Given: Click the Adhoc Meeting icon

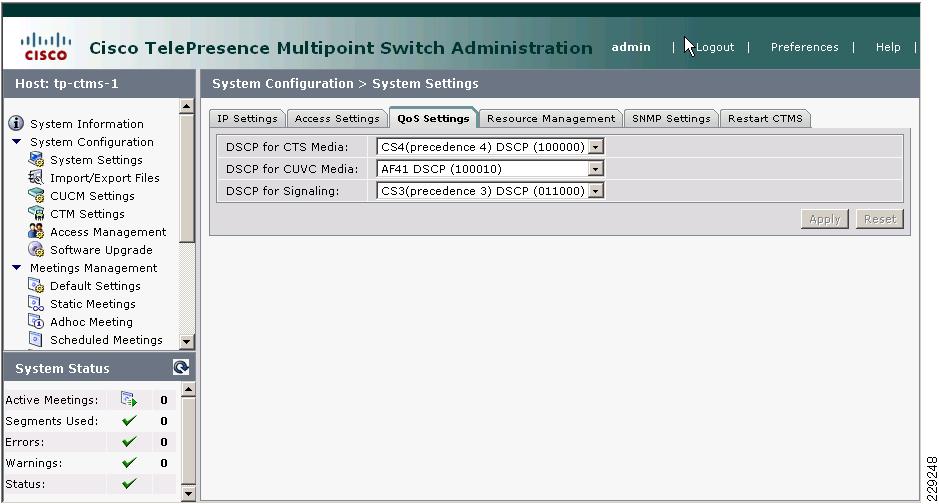Looking at the screenshot, I should (x=36, y=321).
